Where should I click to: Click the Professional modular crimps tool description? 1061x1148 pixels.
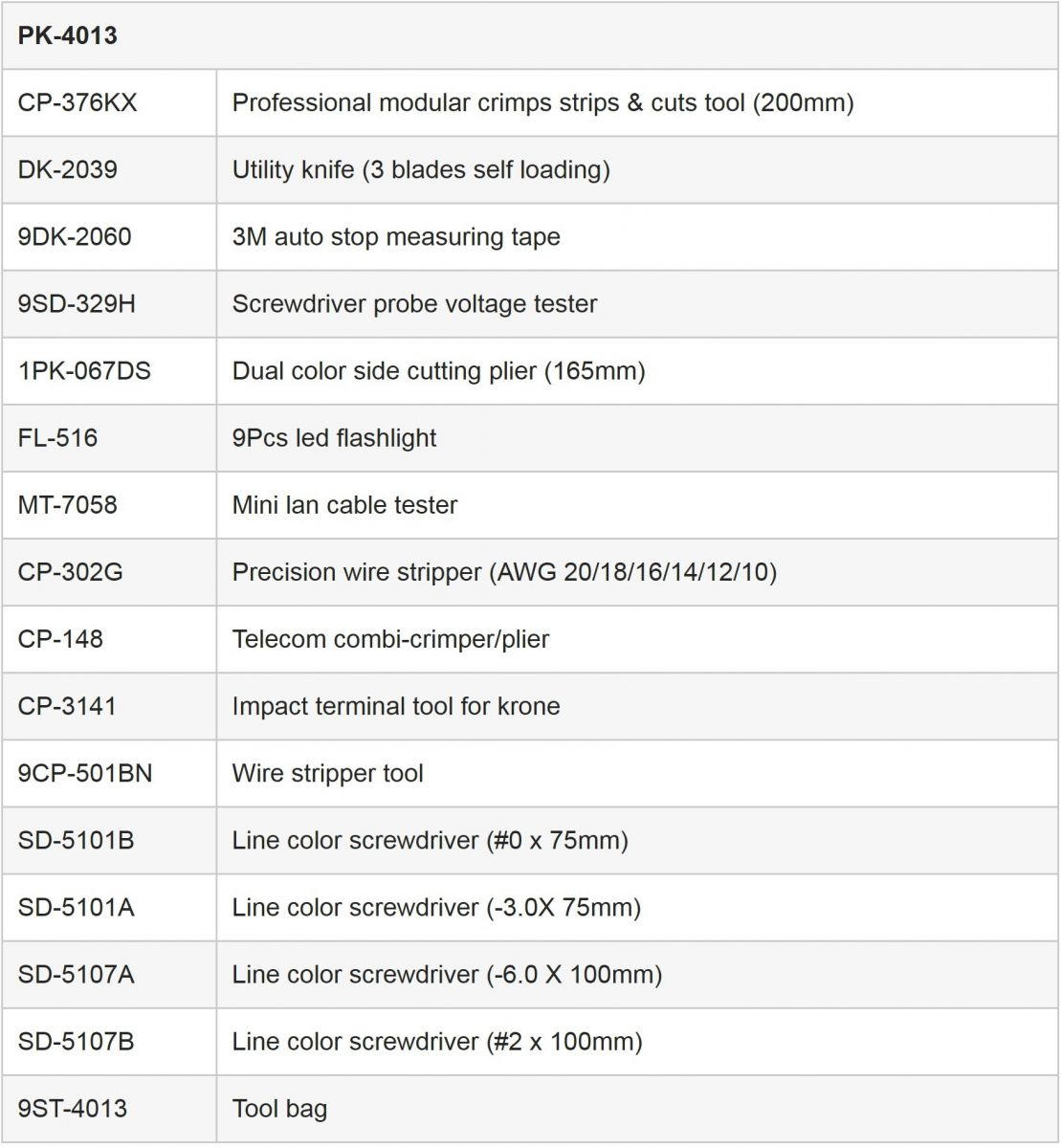coord(542,103)
